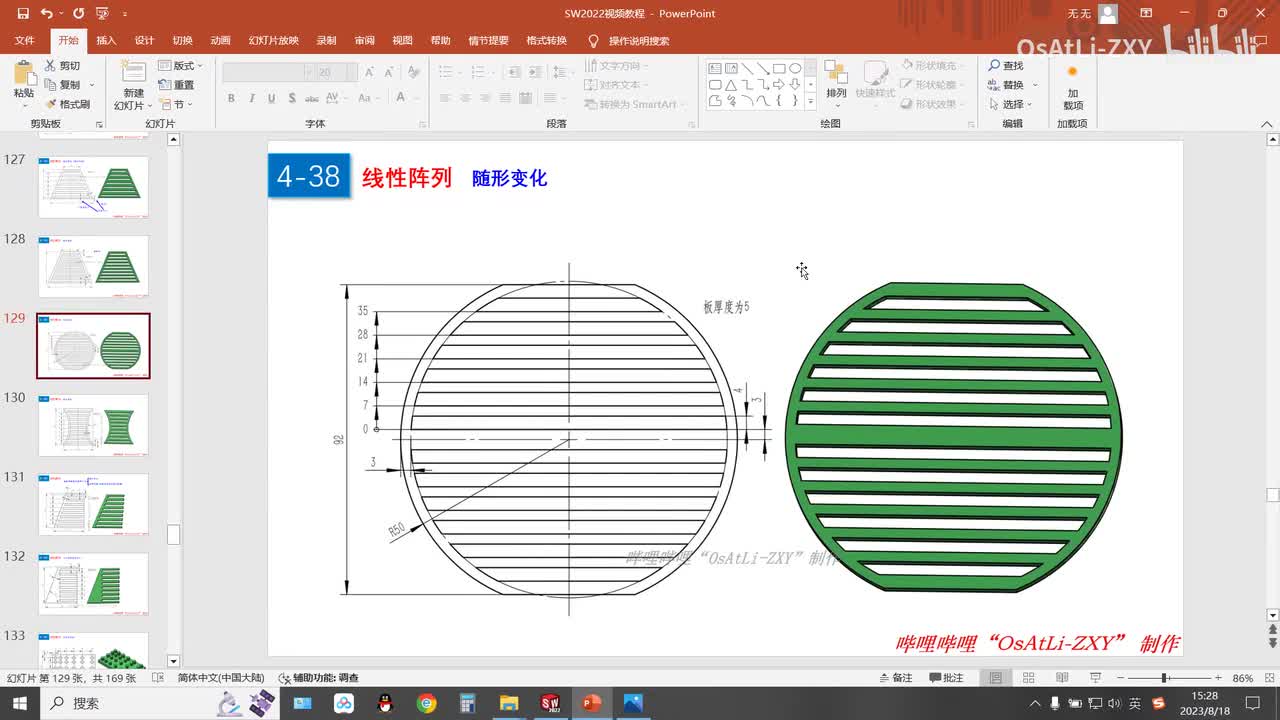Toggle Notes (备注) pane in status bar

(895, 678)
